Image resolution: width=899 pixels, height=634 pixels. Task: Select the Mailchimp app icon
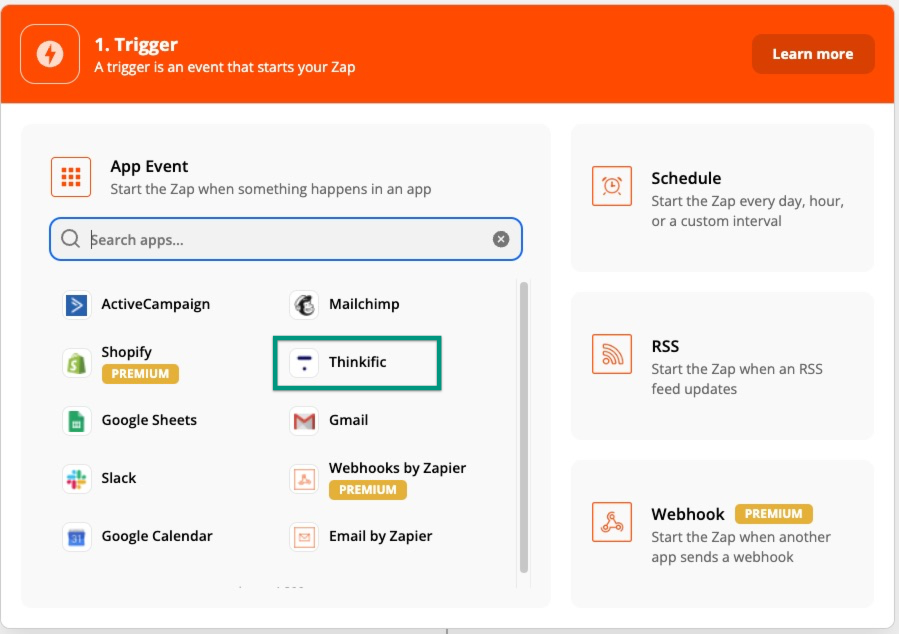point(304,304)
